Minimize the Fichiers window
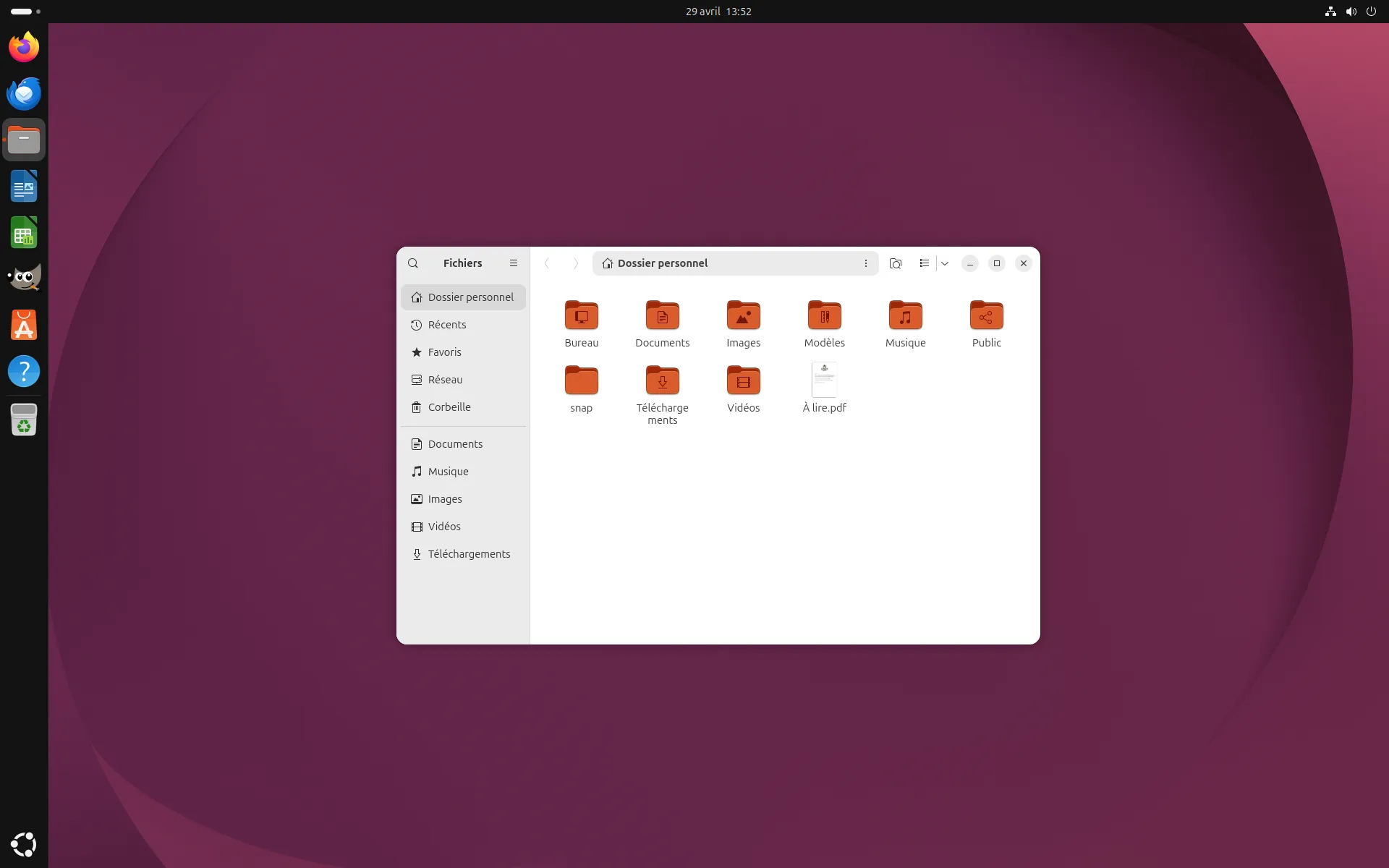The width and height of the screenshot is (1389, 868). point(970,263)
